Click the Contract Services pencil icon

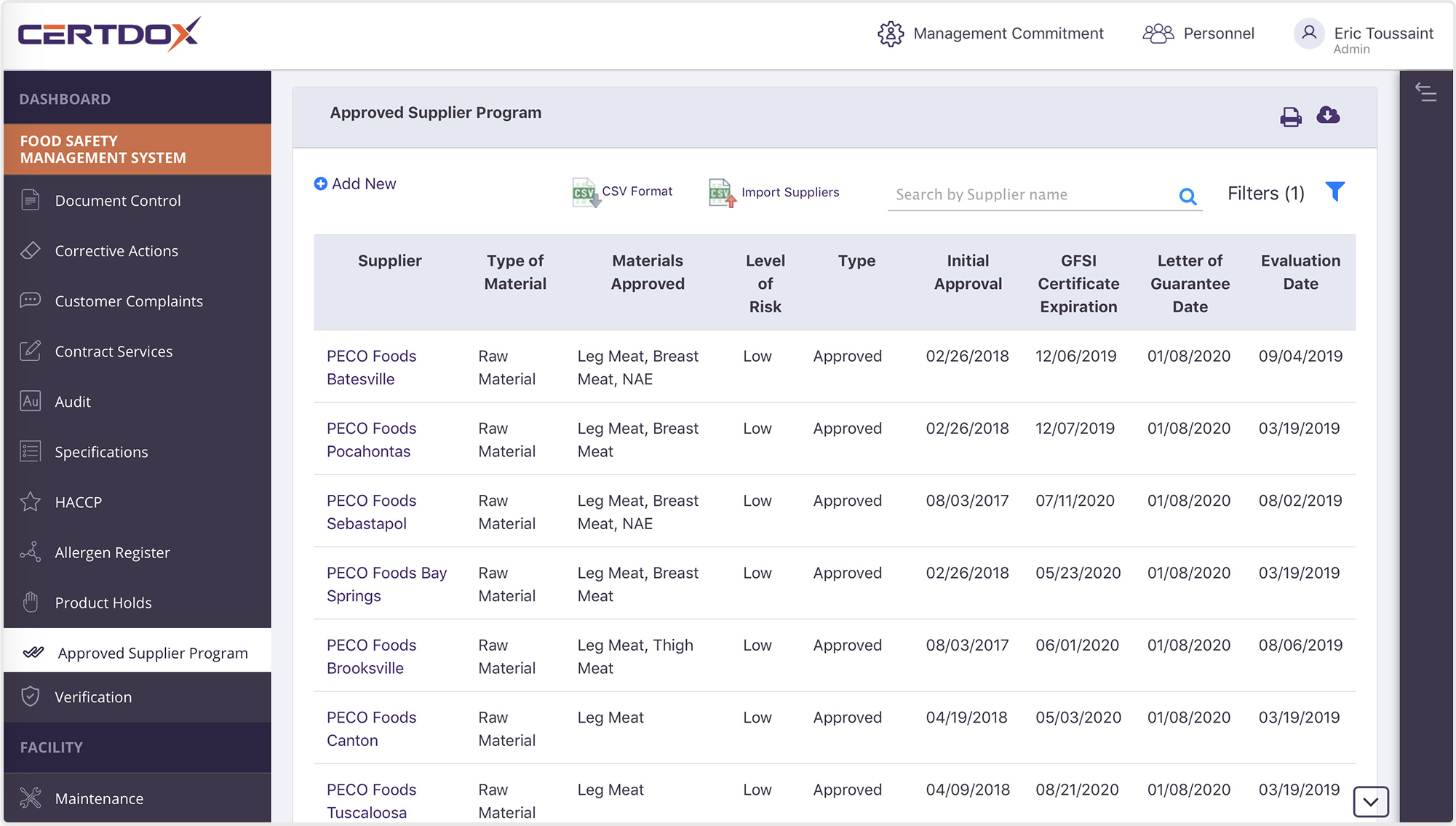tap(31, 350)
